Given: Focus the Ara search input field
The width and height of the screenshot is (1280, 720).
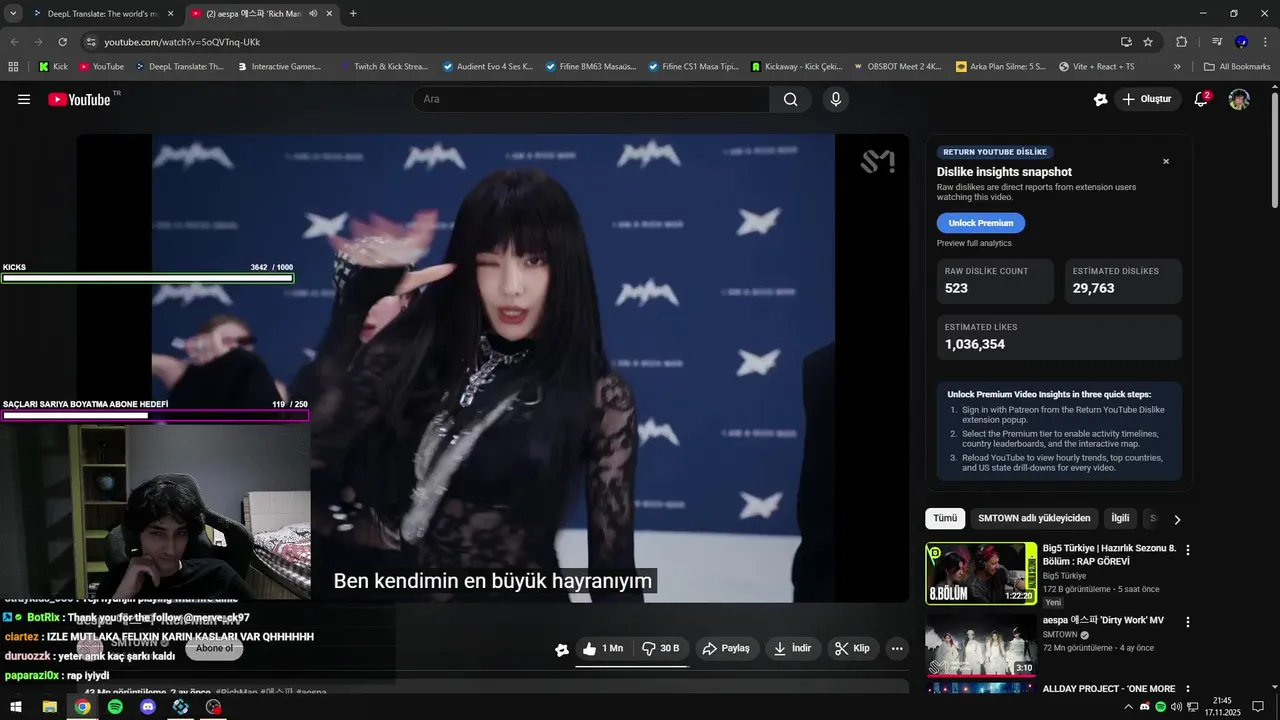Looking at the screenshot, I should click(591, 99).
